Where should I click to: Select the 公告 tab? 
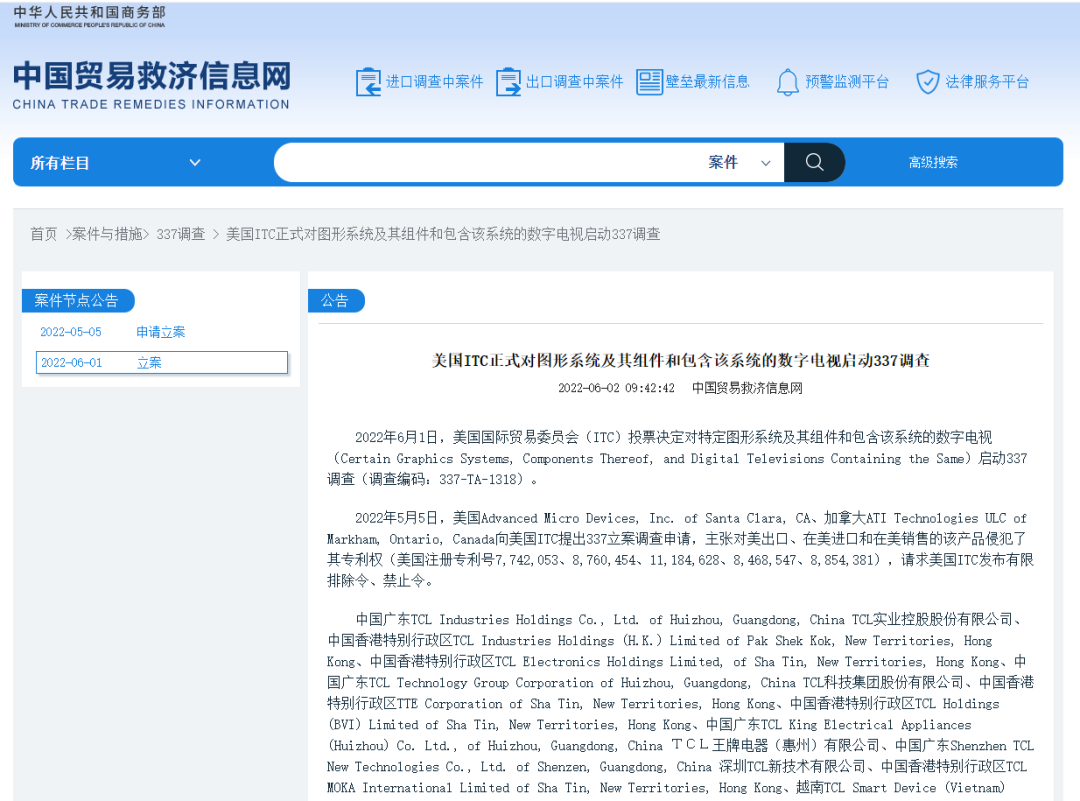coord(335,300)
